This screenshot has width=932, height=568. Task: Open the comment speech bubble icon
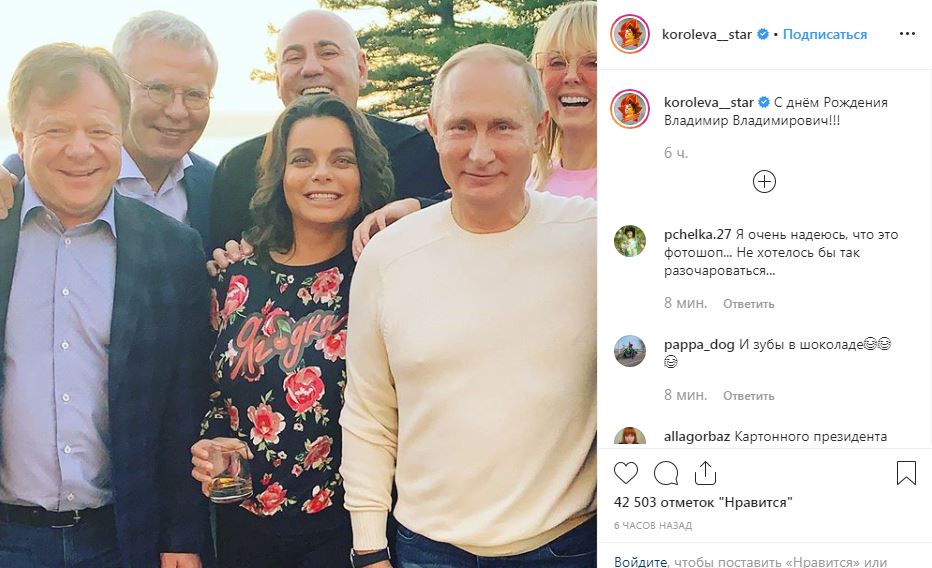click(x=666, y=473)
